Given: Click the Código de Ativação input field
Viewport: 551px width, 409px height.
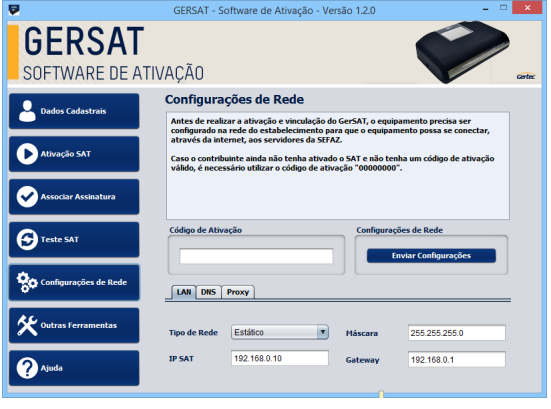Looking at the screenshot, I should pyautogui.click(x=256, y=256).
